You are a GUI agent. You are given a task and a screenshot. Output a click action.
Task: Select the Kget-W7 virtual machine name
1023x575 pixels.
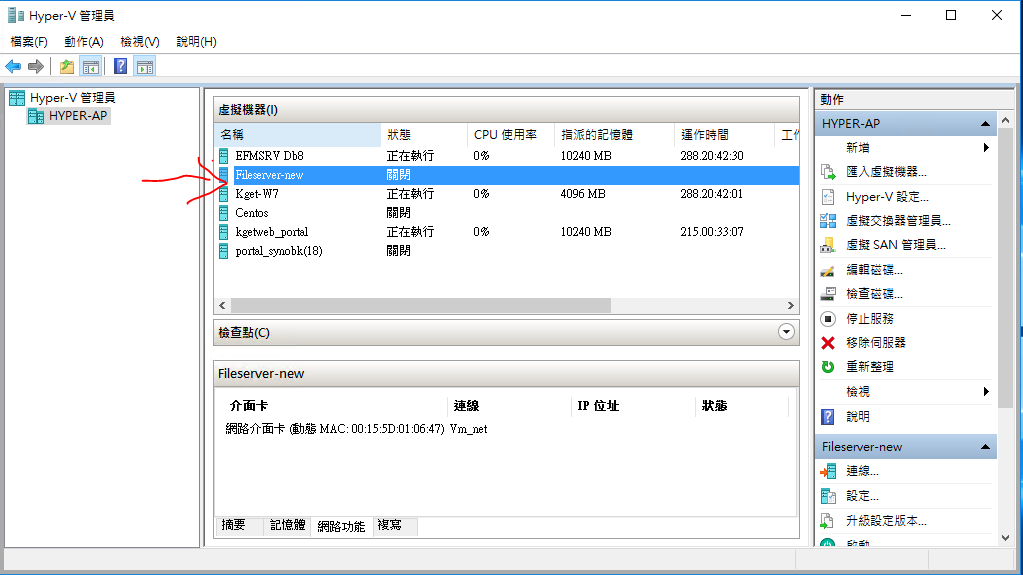257,194
